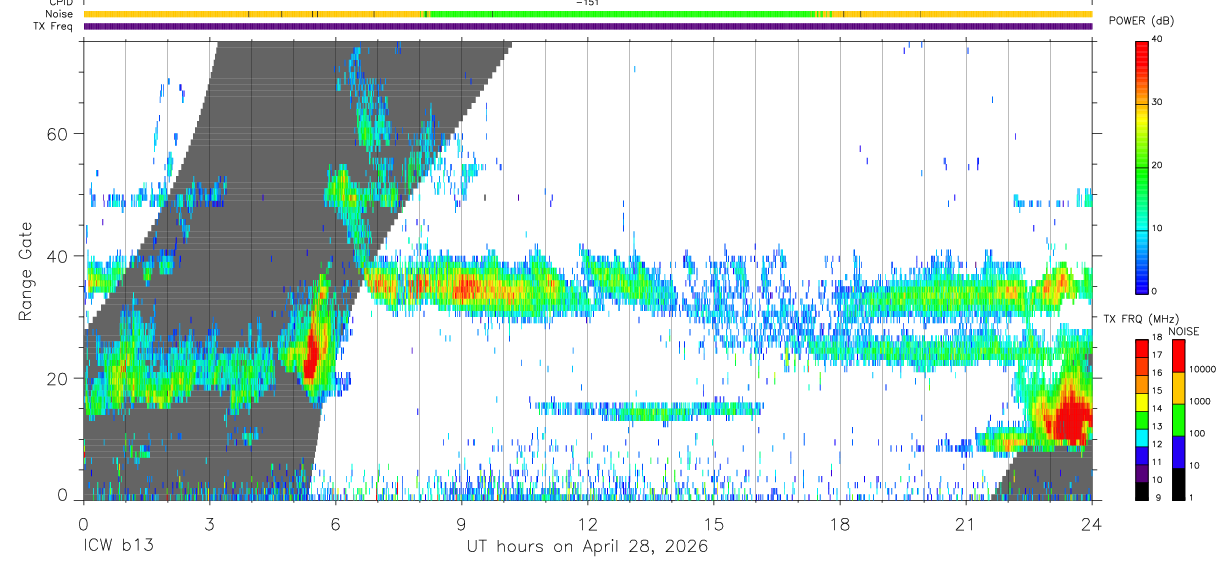The image size is (1228, 567).
Task: Click the 15 tick on UT hours axis
Action: pos(713,524)
